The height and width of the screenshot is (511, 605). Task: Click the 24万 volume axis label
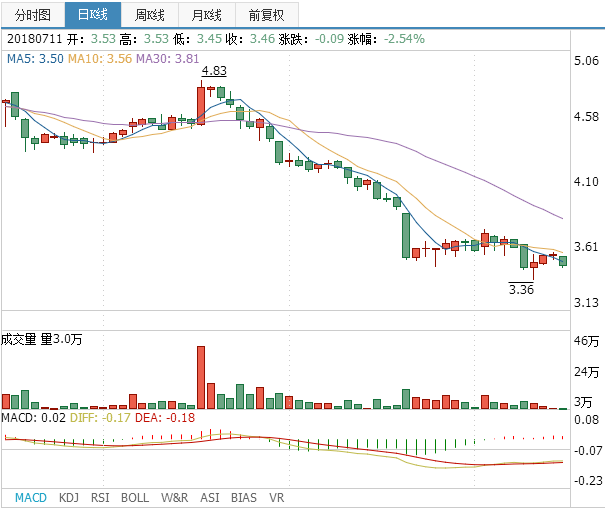[586, 372]
